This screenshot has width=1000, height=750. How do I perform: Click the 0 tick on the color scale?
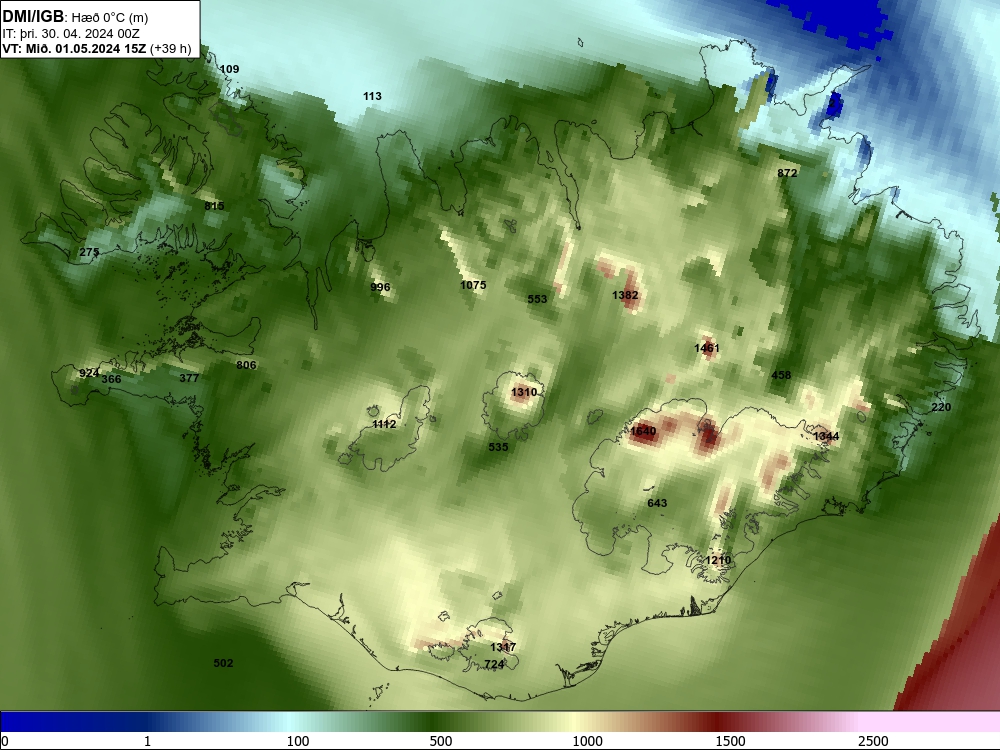click(5, 741)
